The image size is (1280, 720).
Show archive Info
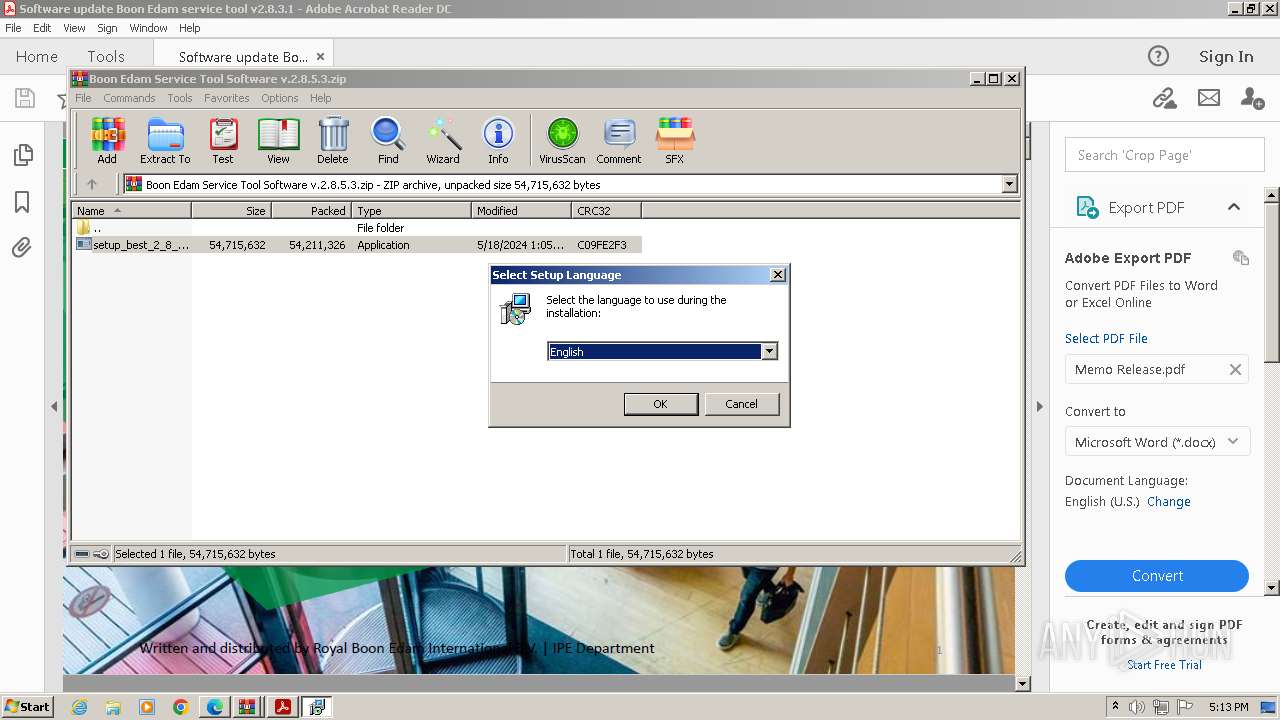(x=498, y=140)
